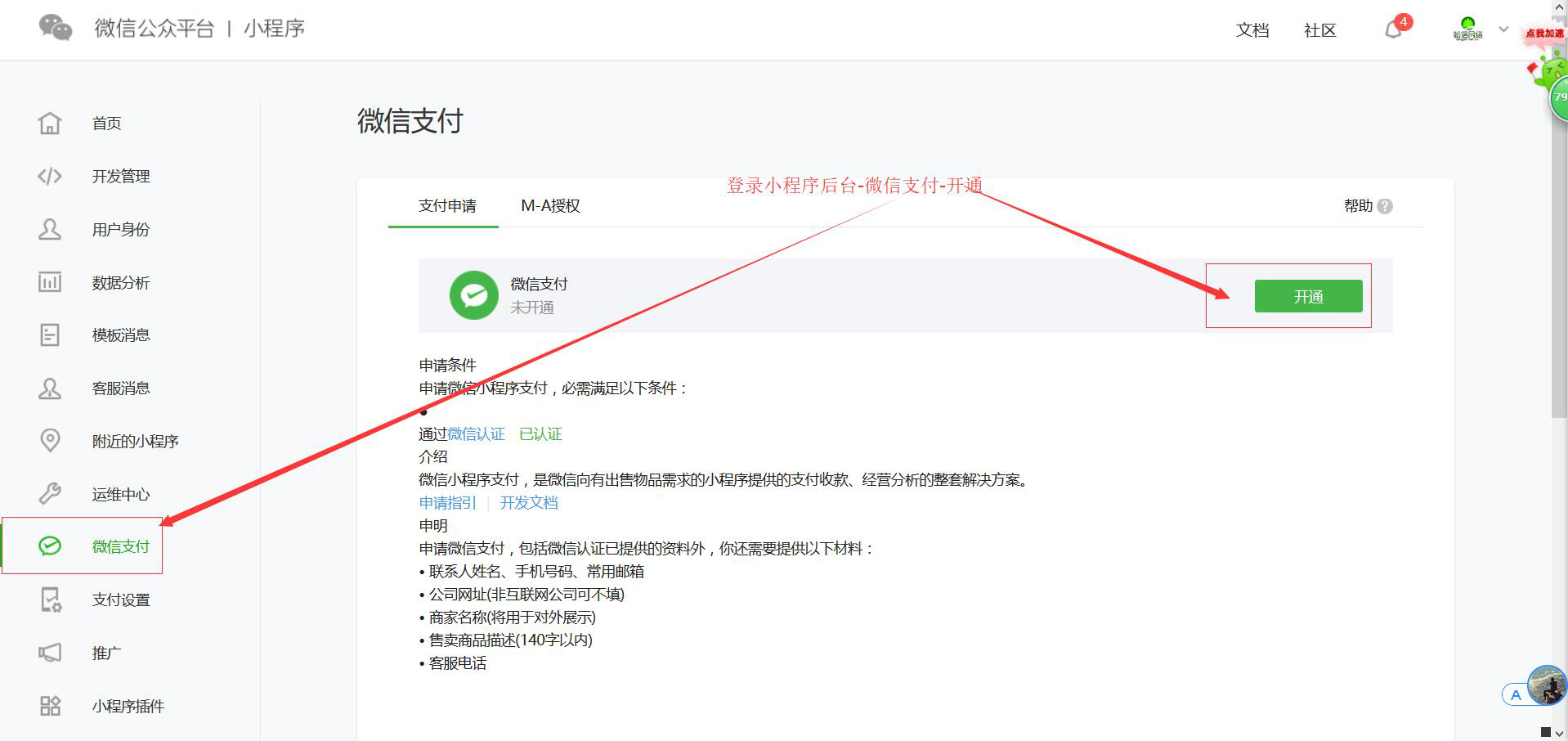
Task: Open the 开发文档 link
Action: tap(529, 502)
